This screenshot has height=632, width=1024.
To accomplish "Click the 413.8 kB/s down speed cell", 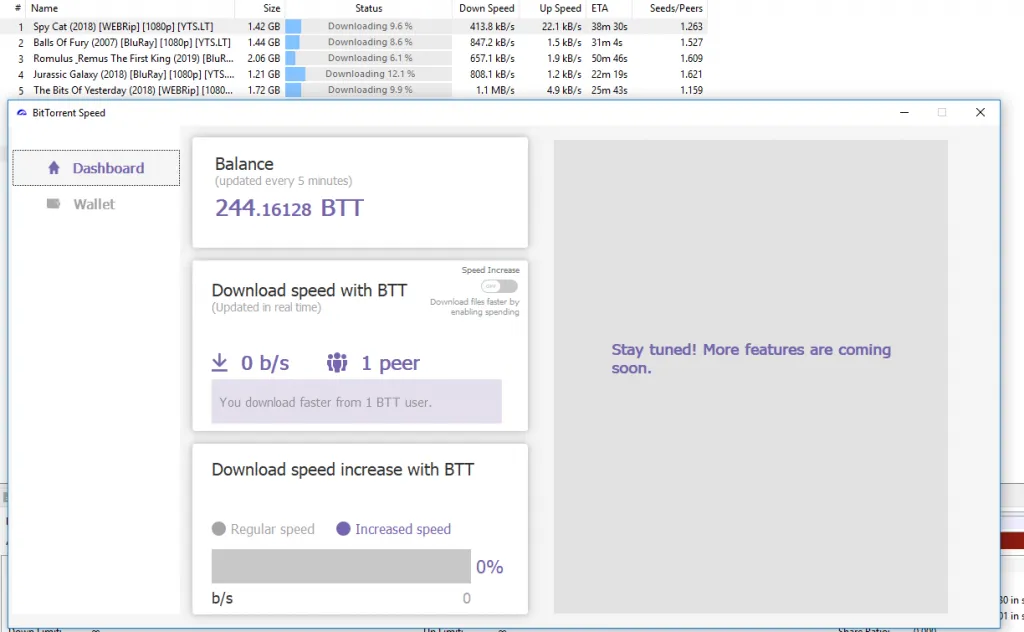I will point(492,26).
